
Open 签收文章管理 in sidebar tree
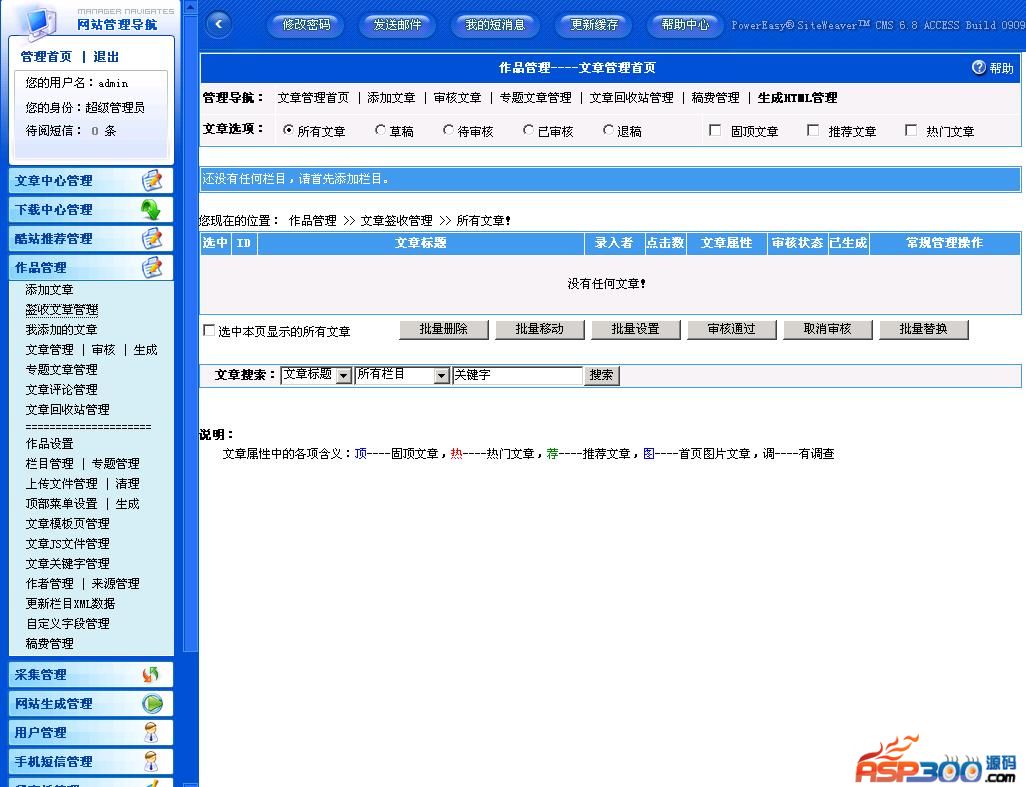tap(62, 309)
